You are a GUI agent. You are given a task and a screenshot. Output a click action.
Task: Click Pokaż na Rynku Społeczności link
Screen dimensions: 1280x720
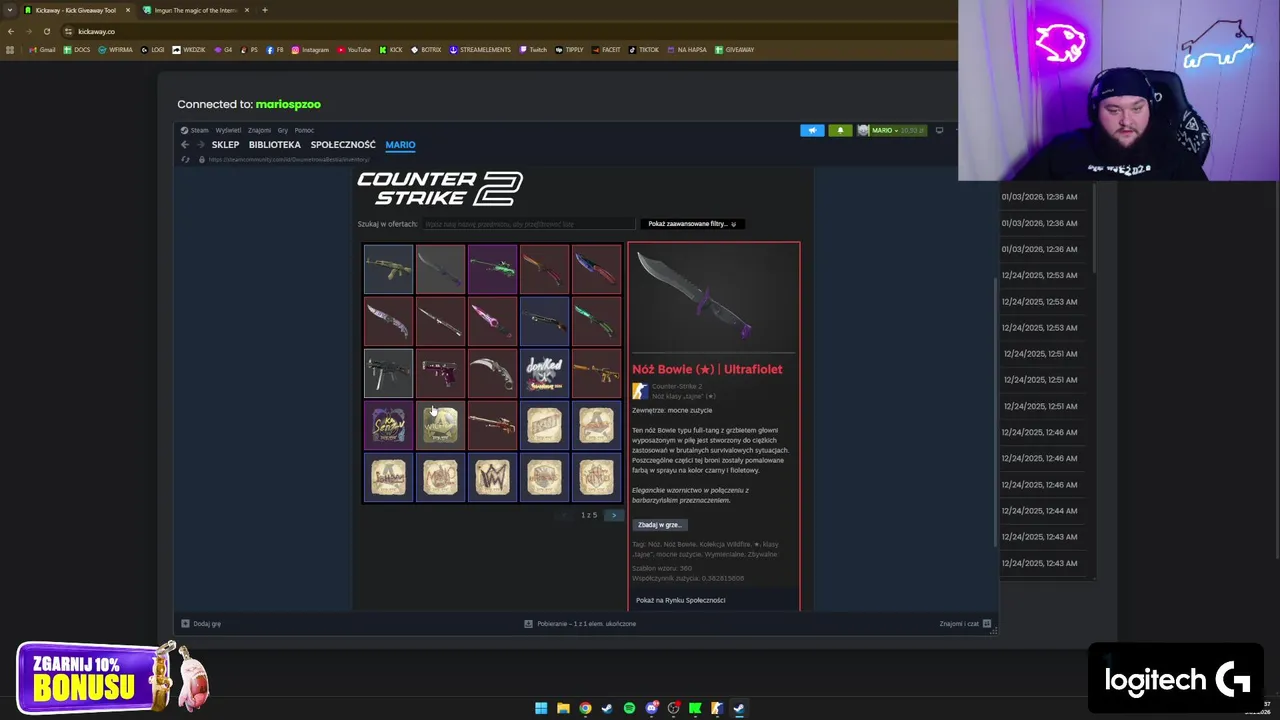[681, 600]
